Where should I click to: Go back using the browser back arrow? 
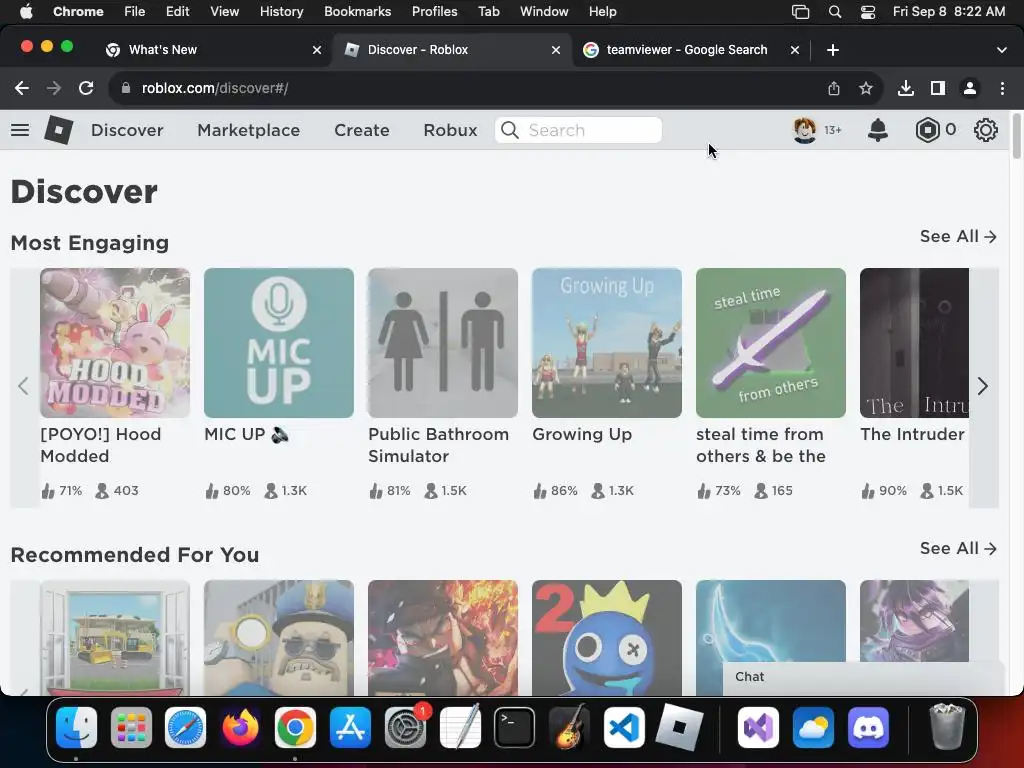pos(22,88)
